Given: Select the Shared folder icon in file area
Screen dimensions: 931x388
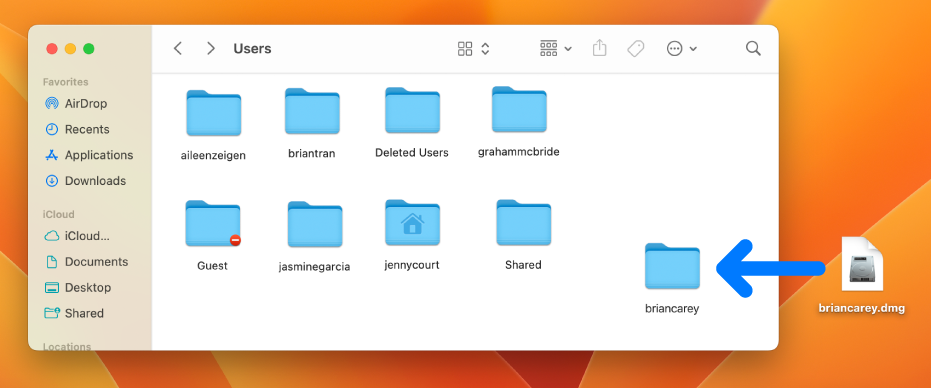Looking at the screenshot, I should tap(523, 223).
